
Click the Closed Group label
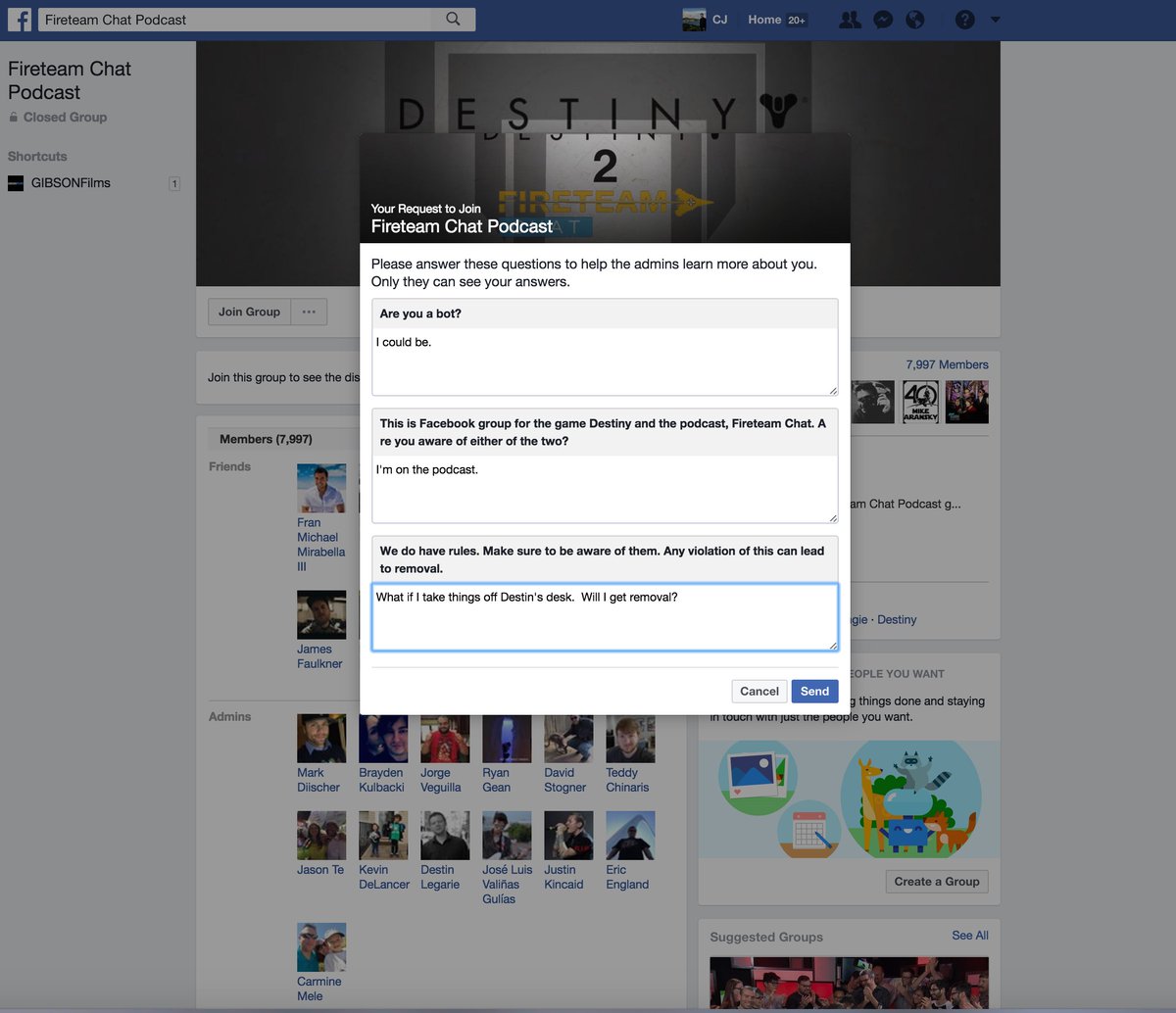click(65, 118)
